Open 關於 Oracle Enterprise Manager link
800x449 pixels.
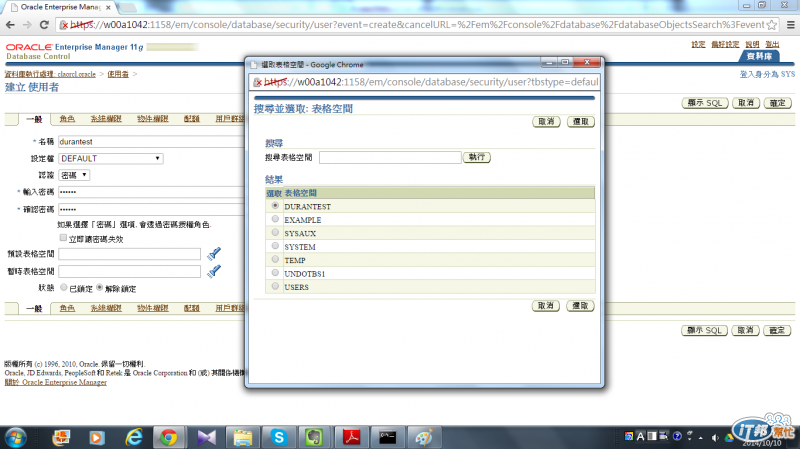pos(56,382)
